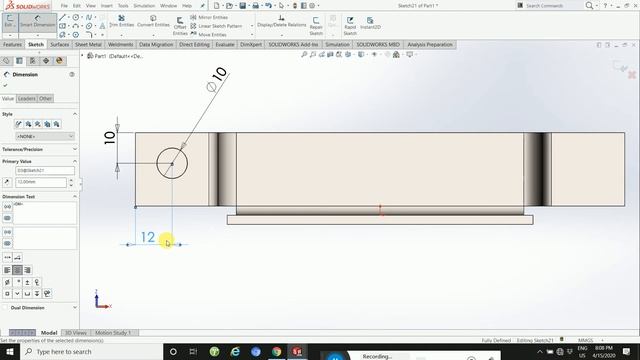
Task: Click the Reverse direction button beside primary value
Action: point(7,182)
